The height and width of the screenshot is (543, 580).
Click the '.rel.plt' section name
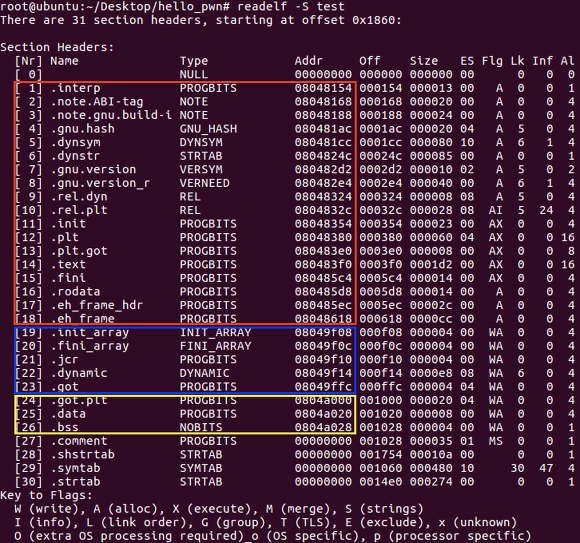pos(79,210)
